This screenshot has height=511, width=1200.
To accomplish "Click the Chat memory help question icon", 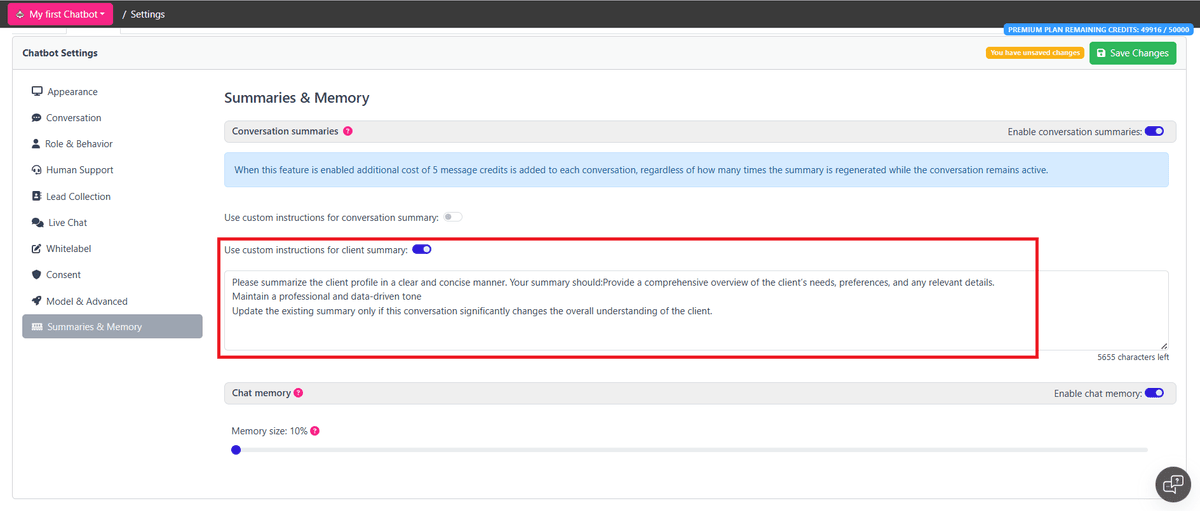I will [x=298, y=393].
